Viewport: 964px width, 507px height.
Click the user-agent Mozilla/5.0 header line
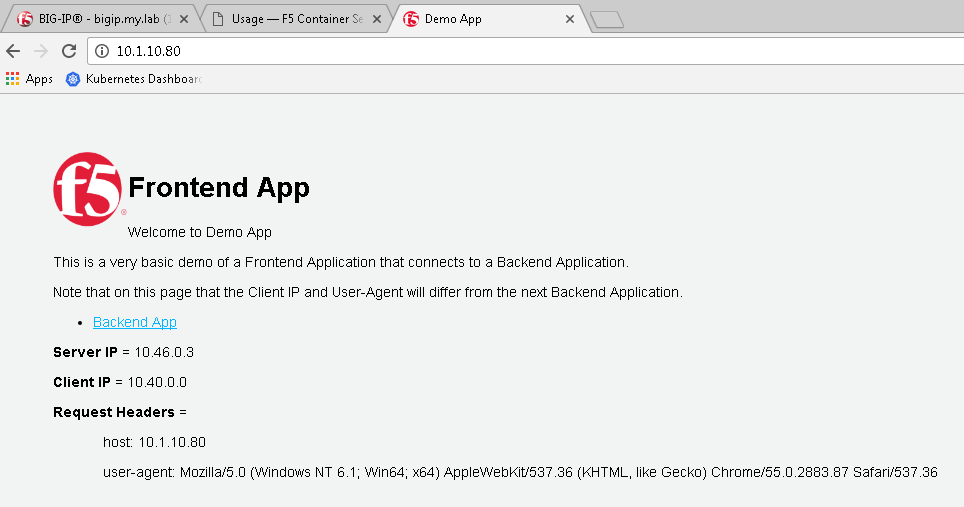coord(520,473)
